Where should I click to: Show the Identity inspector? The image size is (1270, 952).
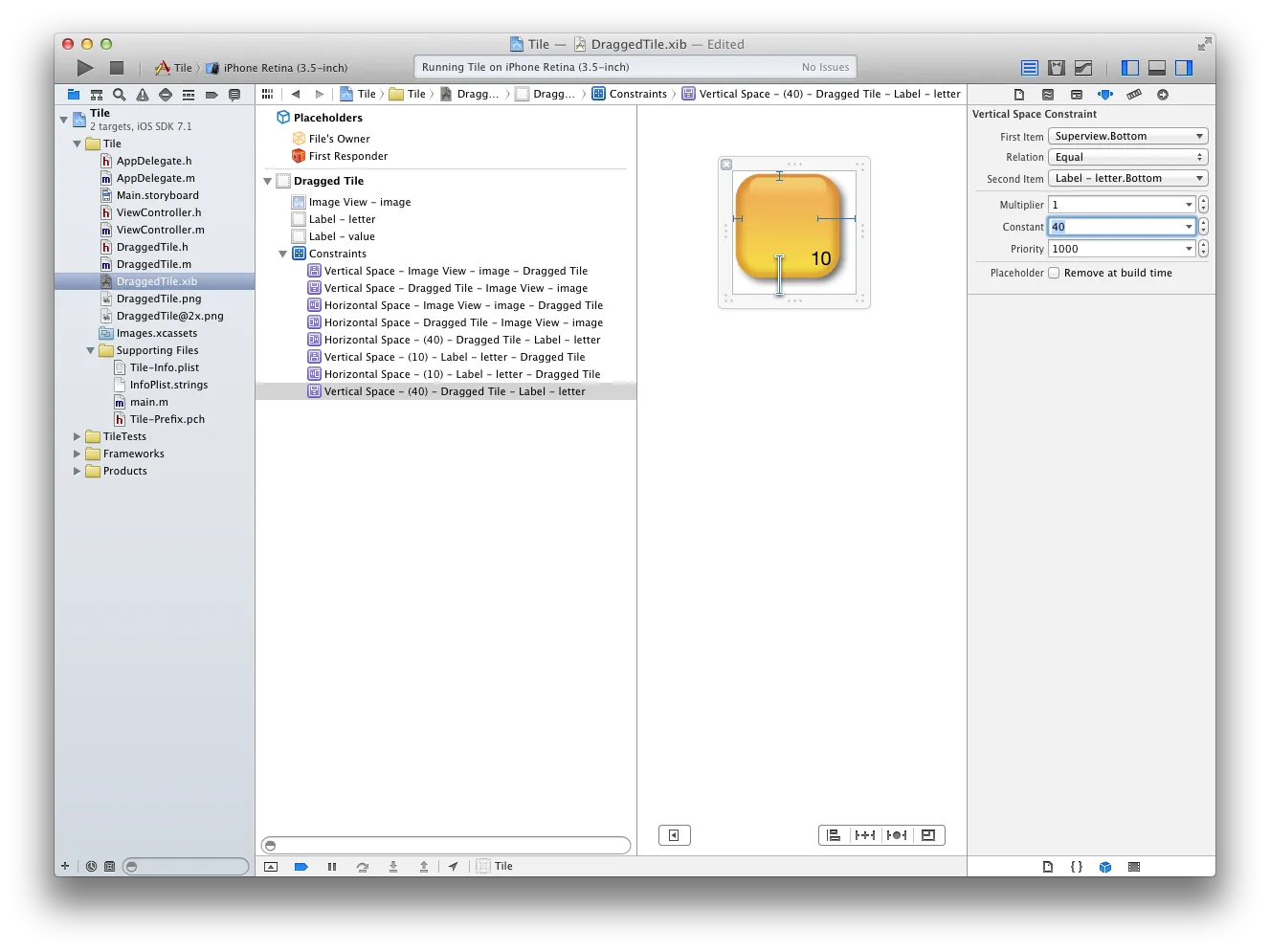coord(1077,95)
